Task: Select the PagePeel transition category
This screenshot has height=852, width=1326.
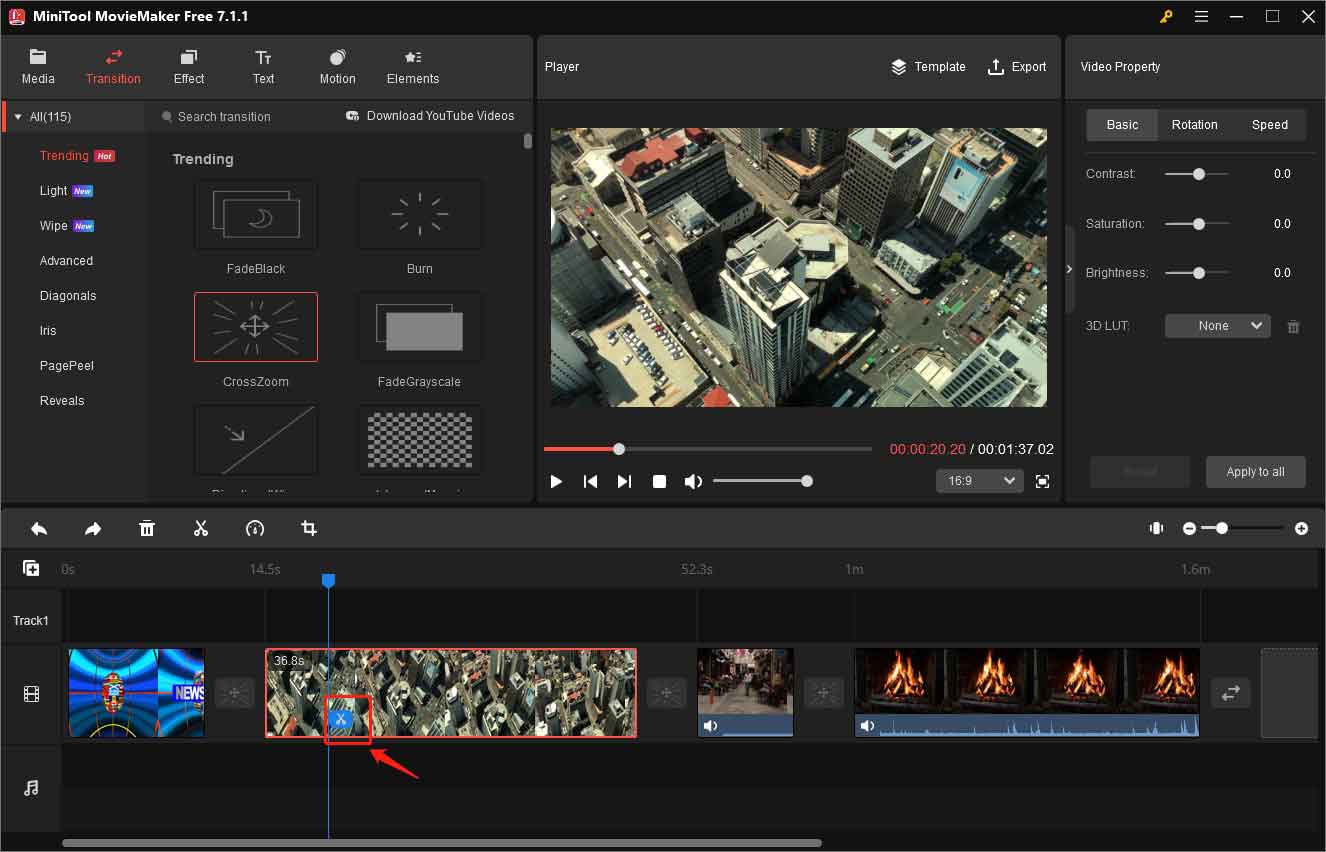Action: pyautogui.click(x=67, y=366)
